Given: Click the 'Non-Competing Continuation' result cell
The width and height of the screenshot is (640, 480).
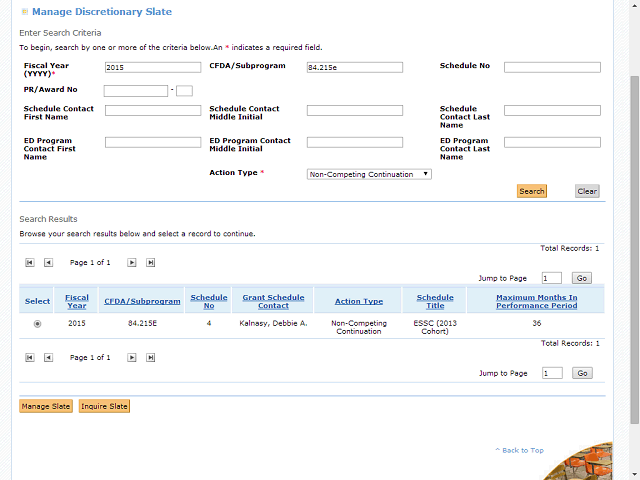Looking at the screenshot, I should click(359, 327).
